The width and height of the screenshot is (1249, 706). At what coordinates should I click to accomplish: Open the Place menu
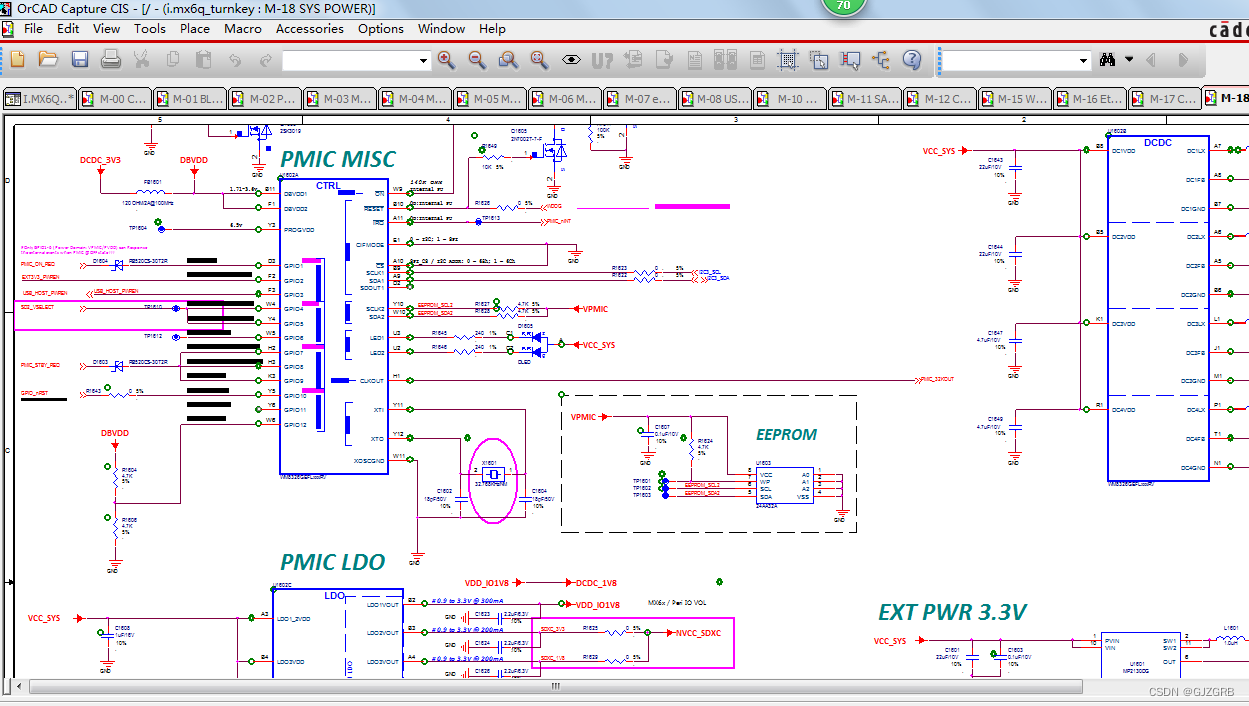(x=194, y=29)
